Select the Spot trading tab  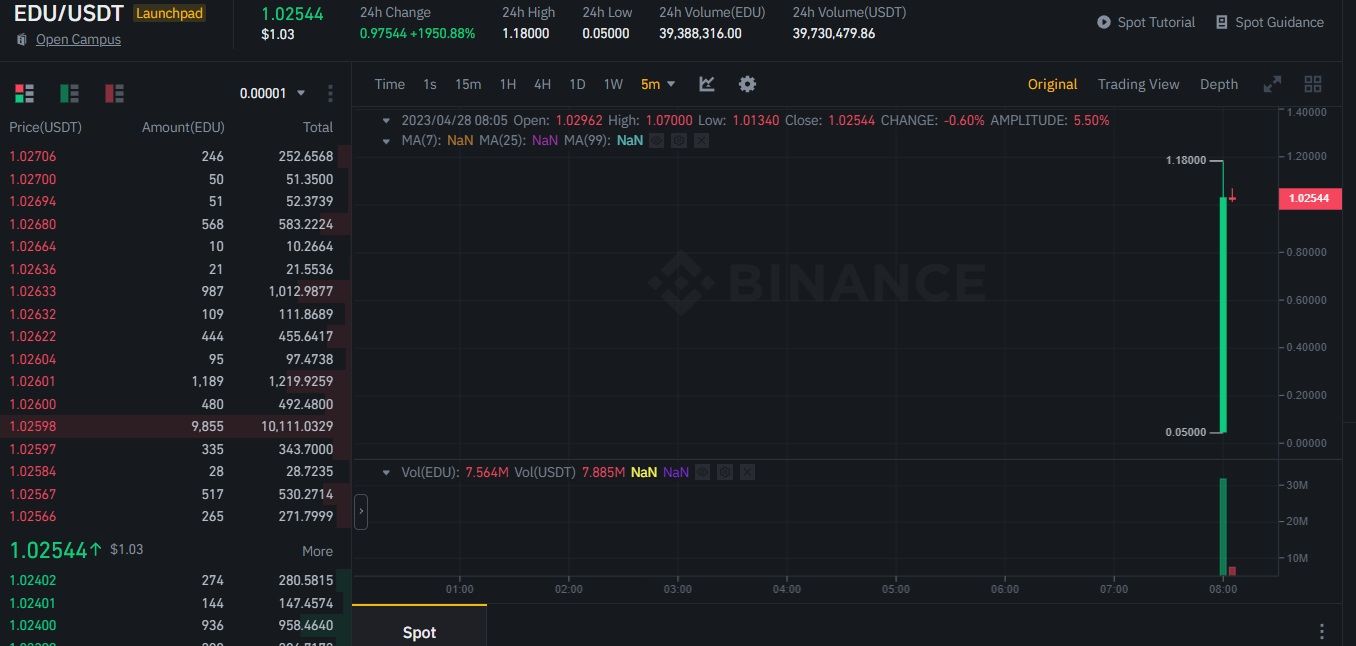coord(419,632)
